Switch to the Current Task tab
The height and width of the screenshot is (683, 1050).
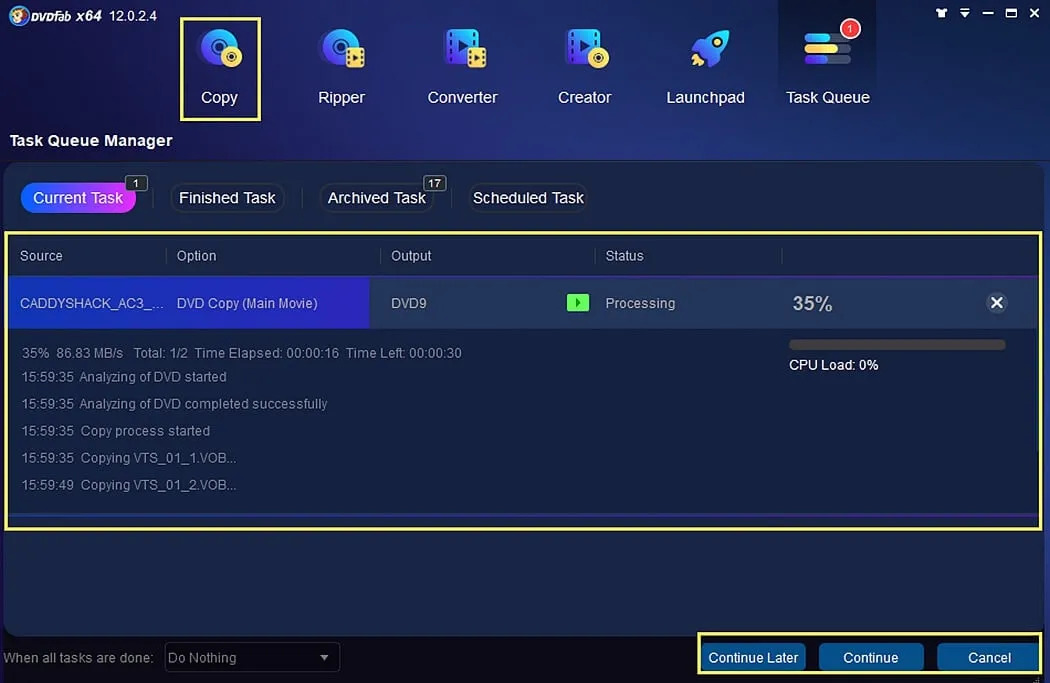tap(78, 198)
